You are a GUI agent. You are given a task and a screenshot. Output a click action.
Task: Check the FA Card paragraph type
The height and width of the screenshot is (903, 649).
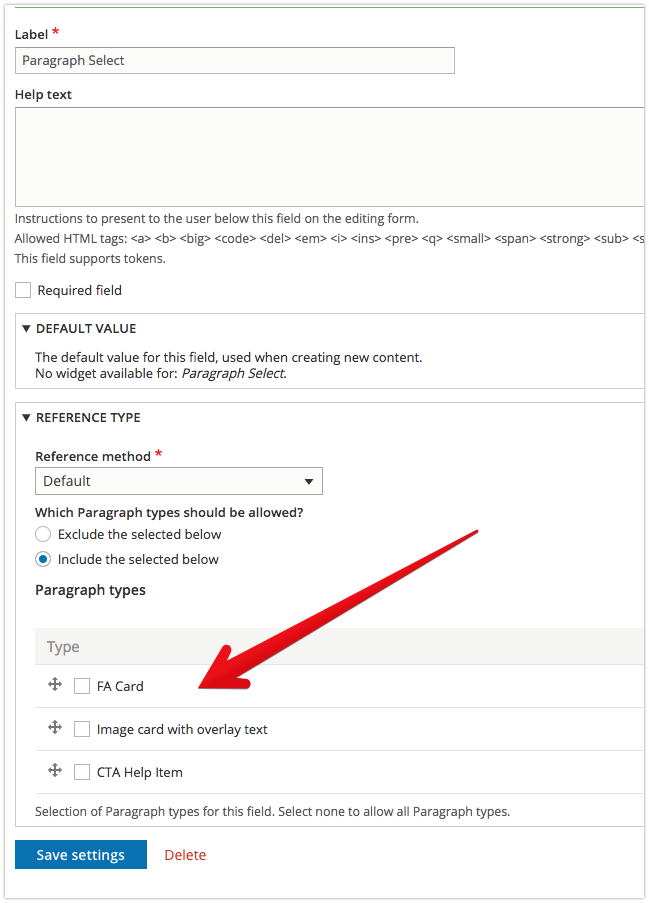[81, 686]
